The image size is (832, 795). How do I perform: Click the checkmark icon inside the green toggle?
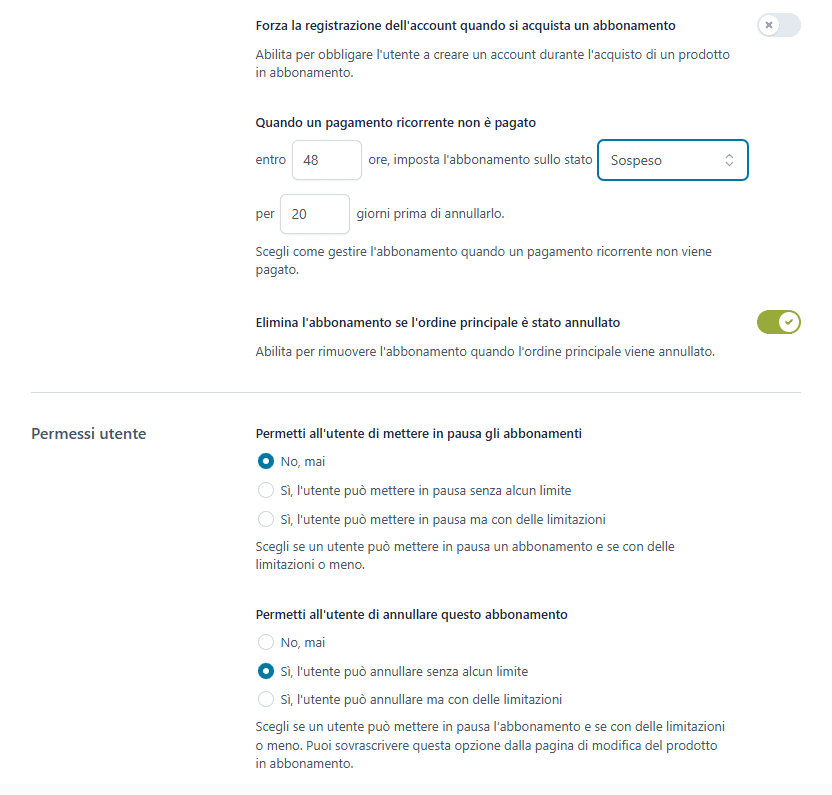[787, 322]
